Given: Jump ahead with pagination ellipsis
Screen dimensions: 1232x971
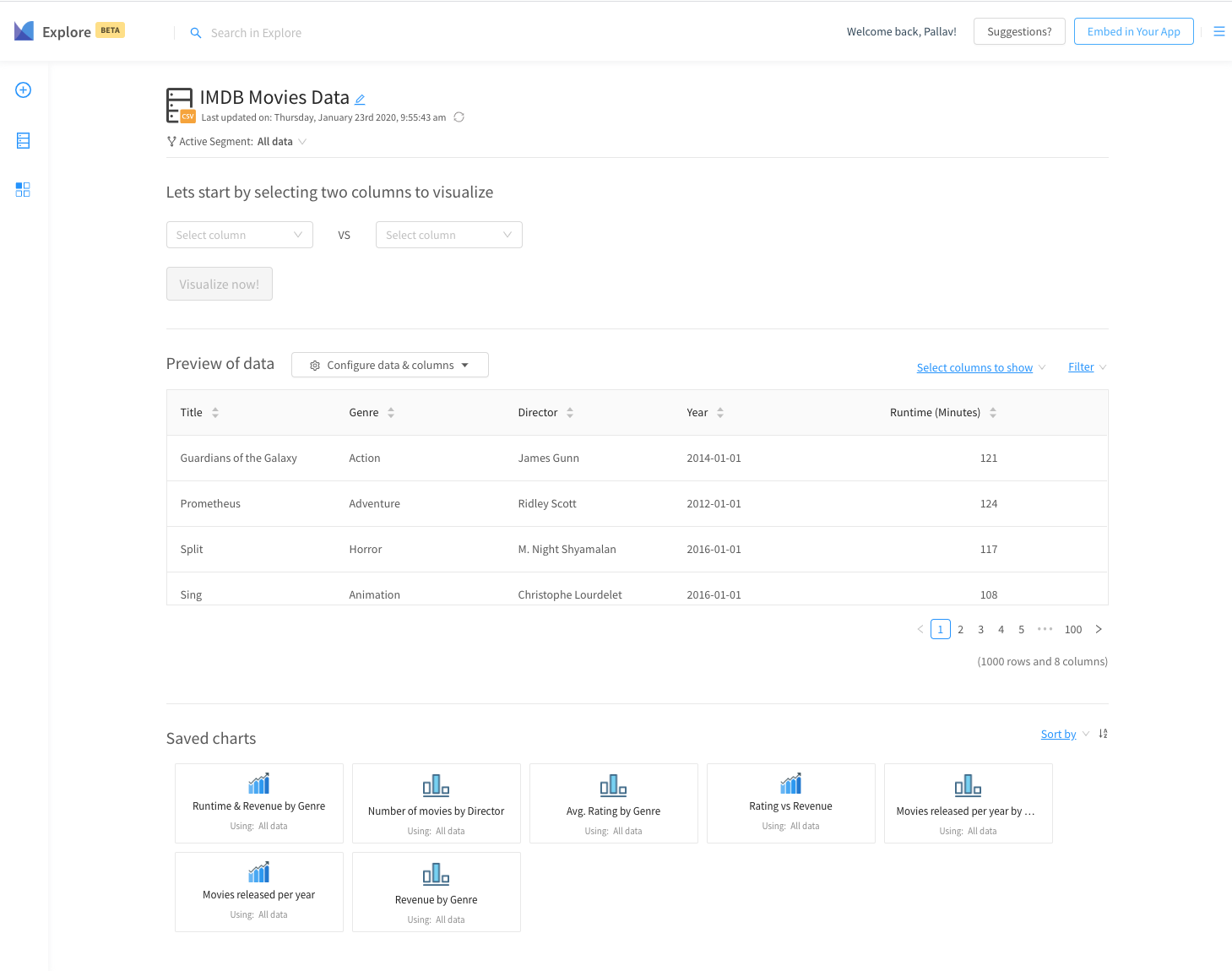Looking at the screenshot, I should [1045, 629].
